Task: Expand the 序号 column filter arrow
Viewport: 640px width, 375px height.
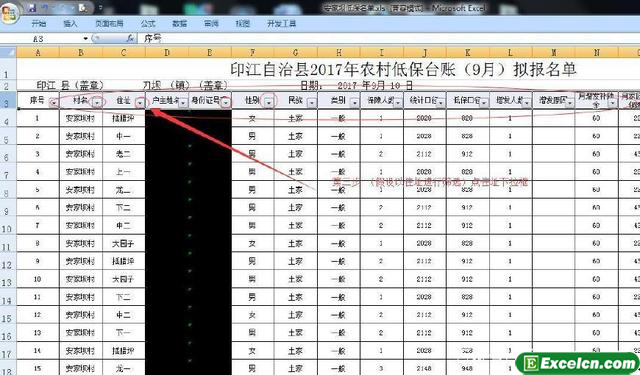Action: [54, 103]
